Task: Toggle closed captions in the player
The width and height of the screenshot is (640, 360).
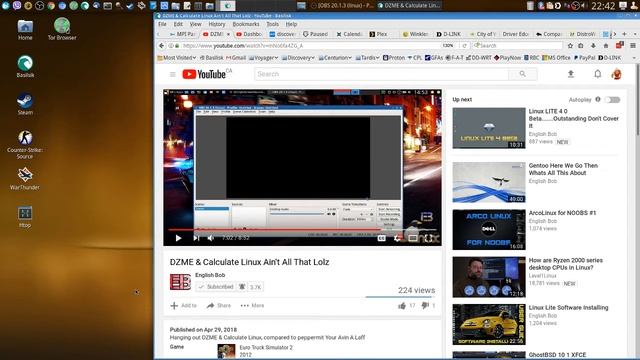Action: [381, 238]
